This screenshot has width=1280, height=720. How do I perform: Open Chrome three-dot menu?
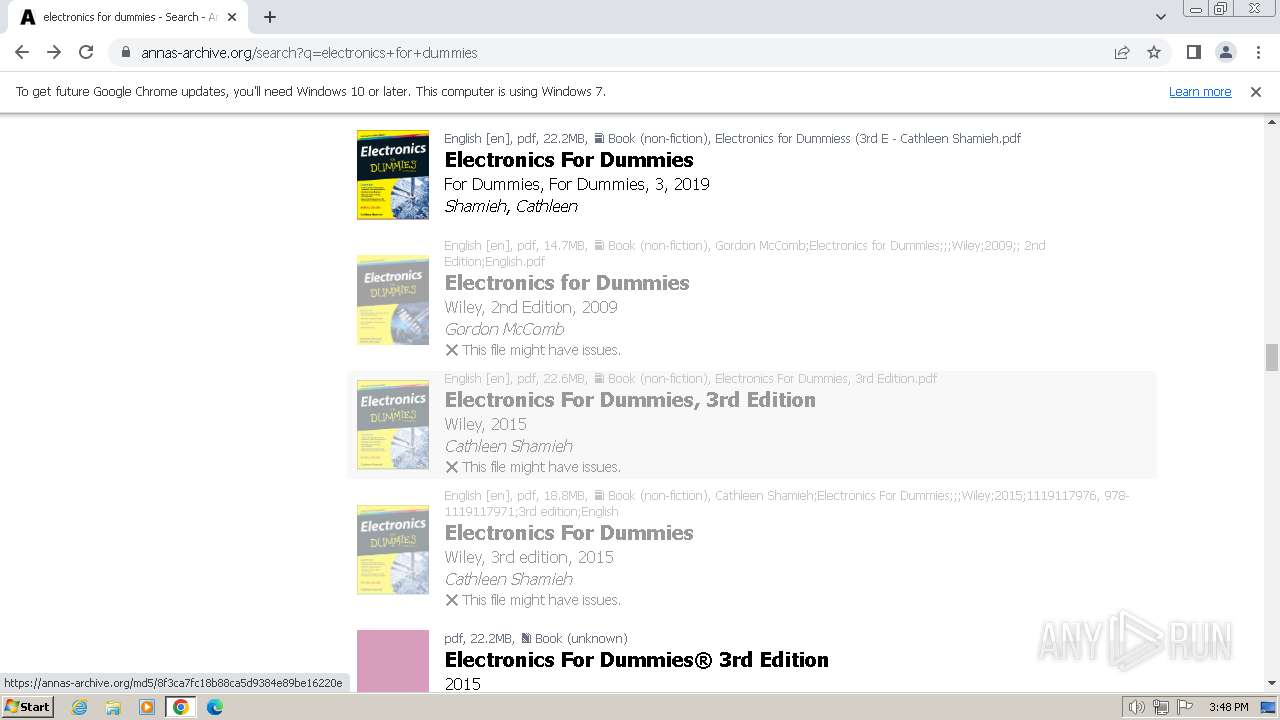click(x=1259, y=52)
